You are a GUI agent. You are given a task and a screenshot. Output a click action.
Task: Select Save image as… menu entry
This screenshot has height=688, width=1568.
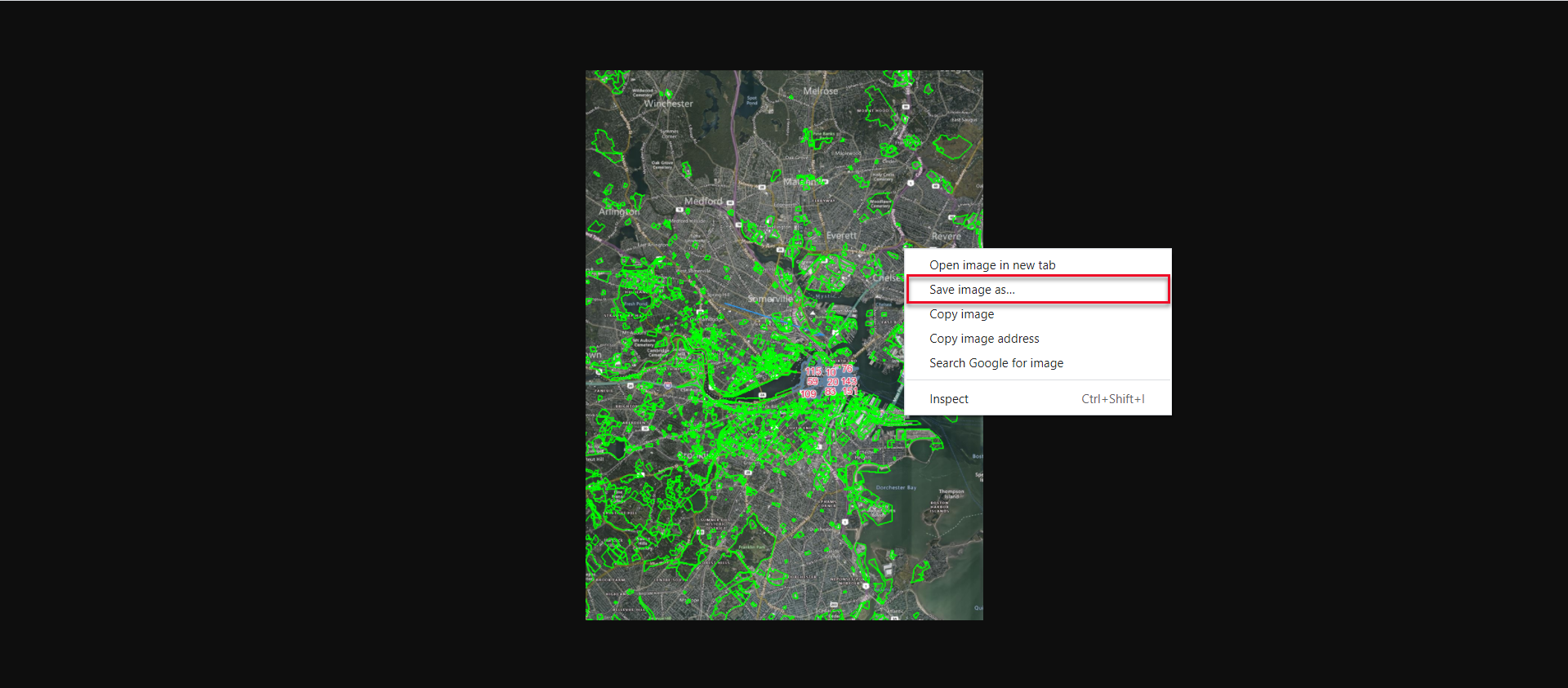click(x=972, y=290)
